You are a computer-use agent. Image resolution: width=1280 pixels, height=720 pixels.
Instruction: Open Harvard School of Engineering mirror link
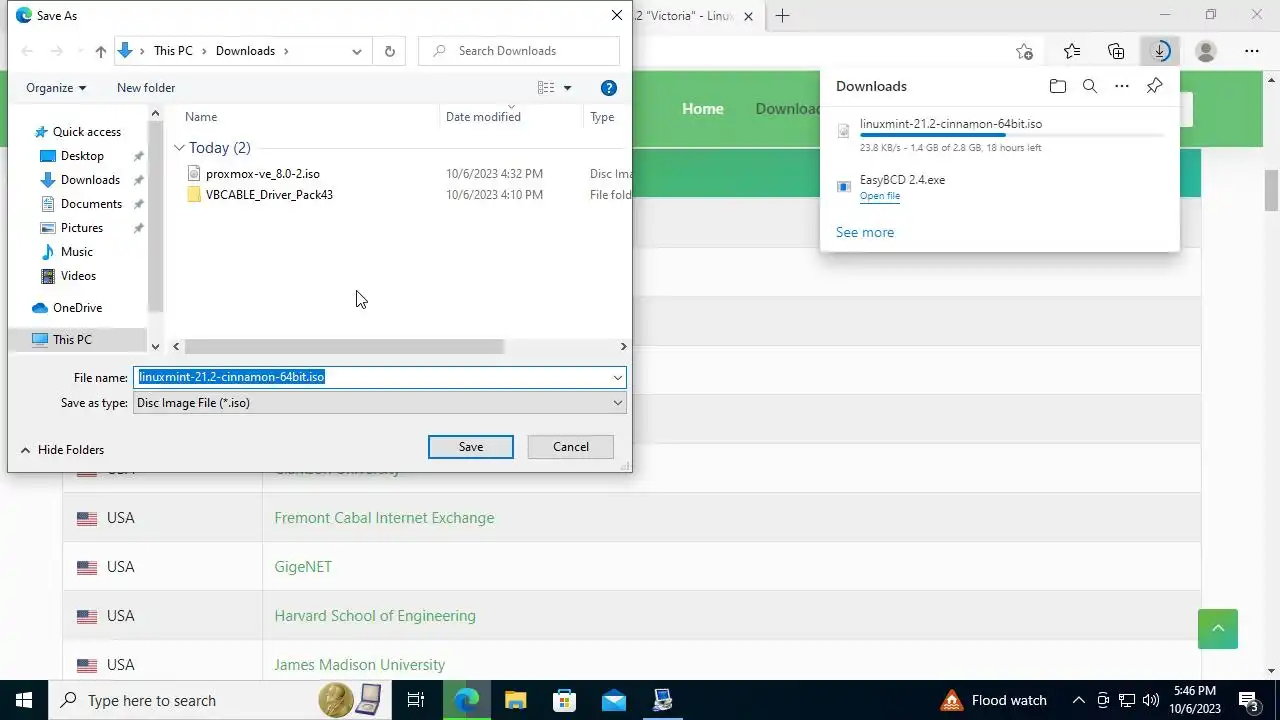coord(375,616)
